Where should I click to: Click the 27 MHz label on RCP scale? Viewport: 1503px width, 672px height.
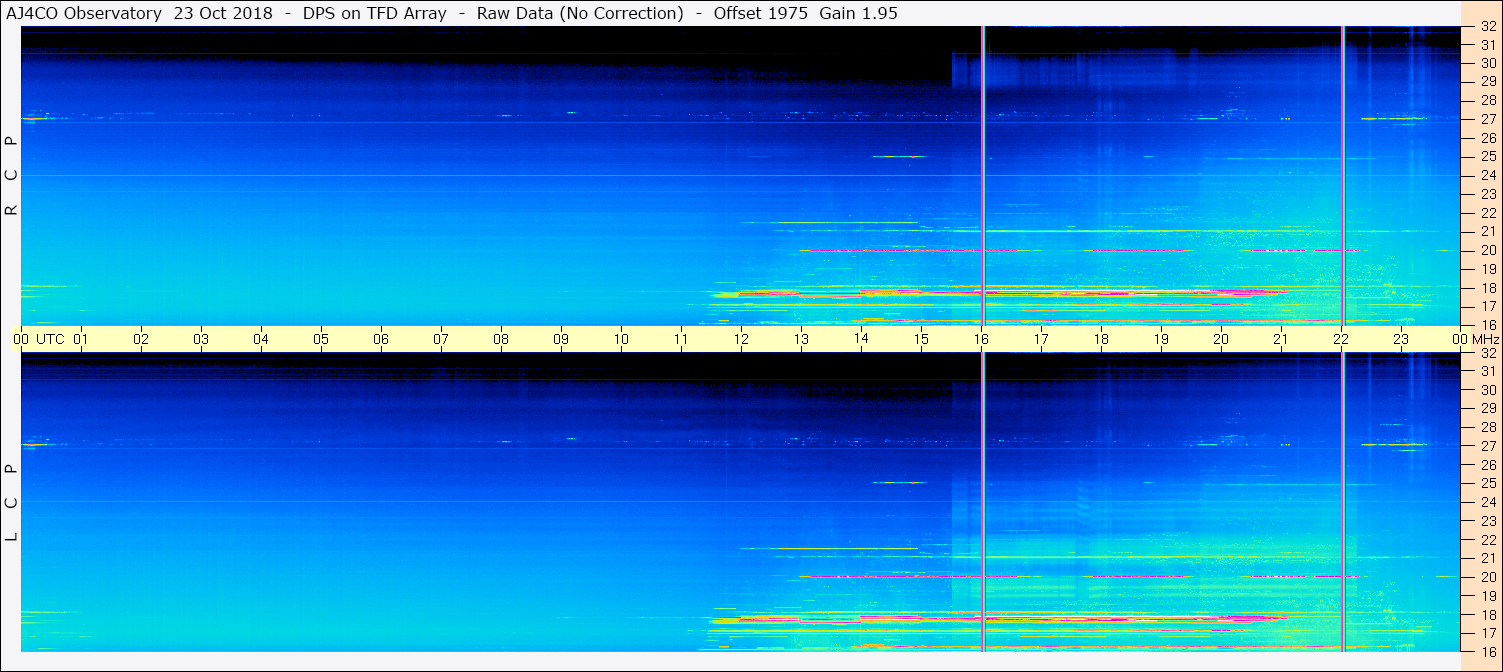point(1487,119)
